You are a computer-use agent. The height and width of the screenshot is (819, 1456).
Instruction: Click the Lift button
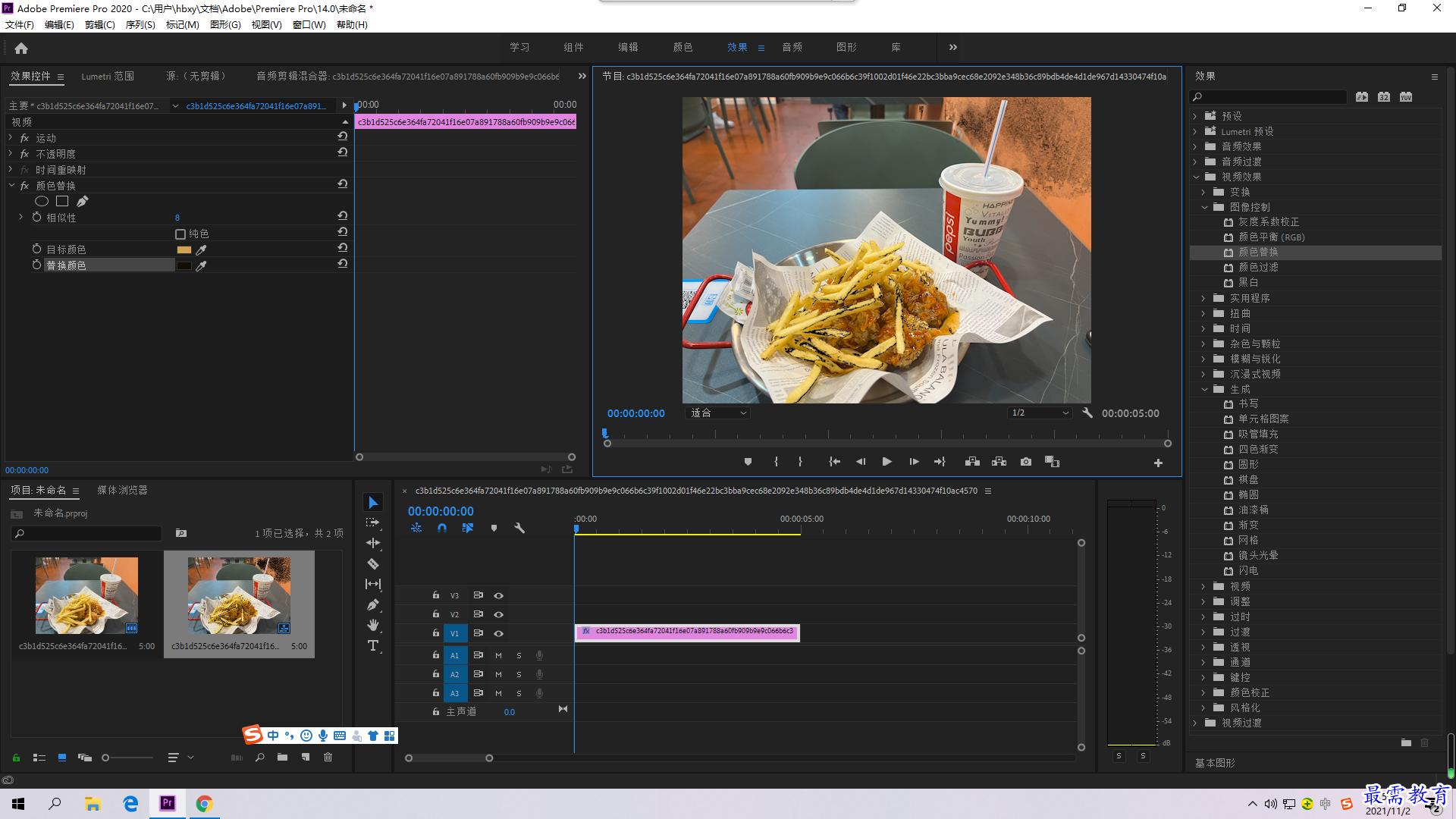(972, 462)
